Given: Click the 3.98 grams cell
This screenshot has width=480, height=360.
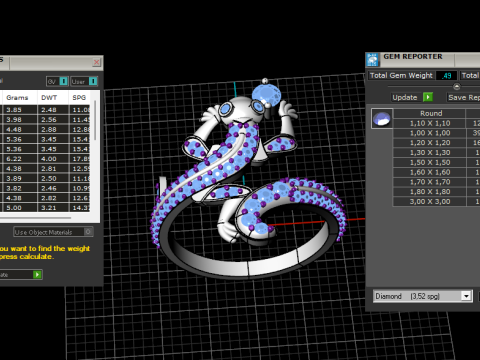Looking at the screenshot, I should point(20,119).
